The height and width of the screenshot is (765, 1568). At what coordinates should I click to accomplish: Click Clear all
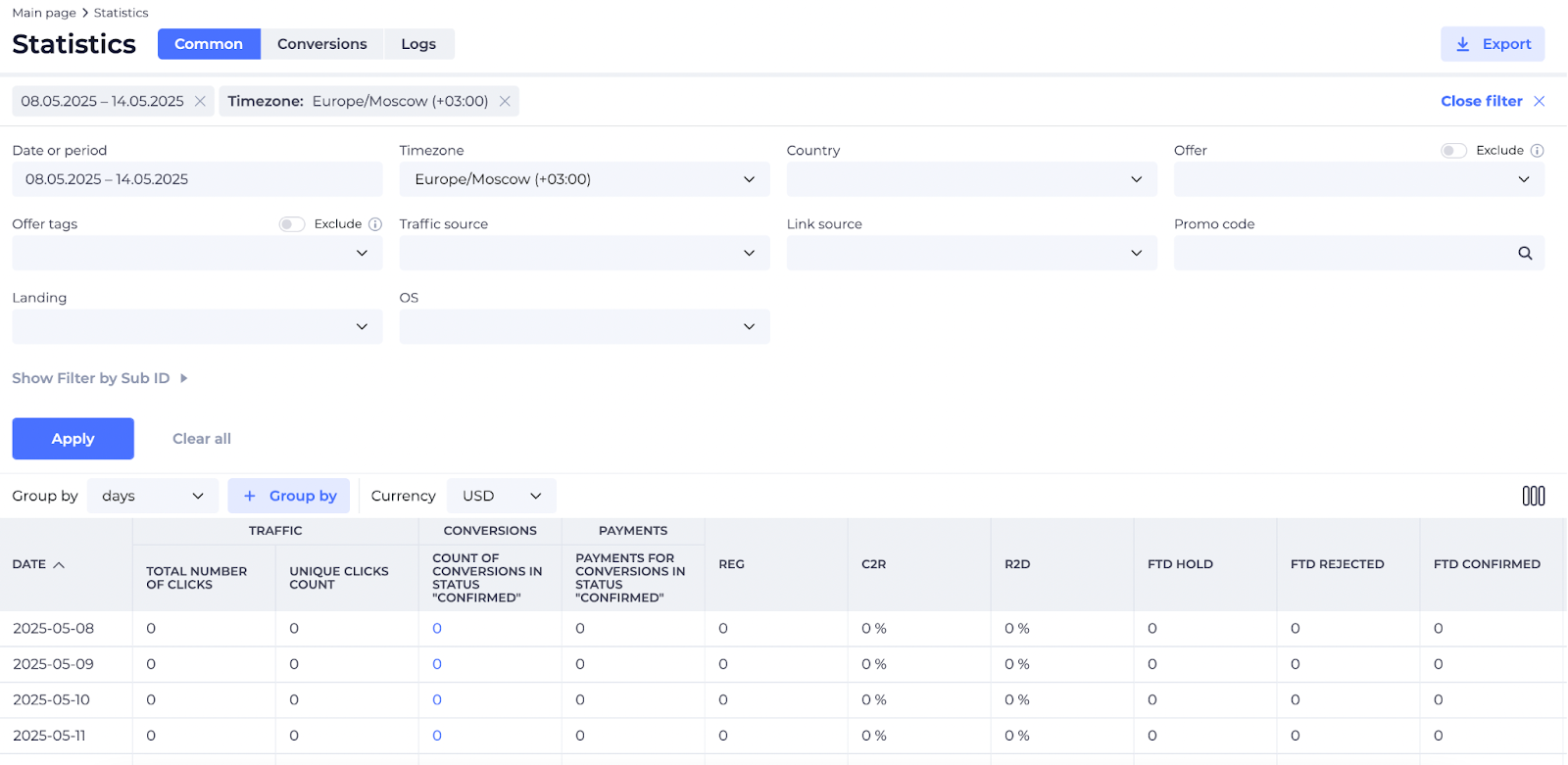pos(202,439)
